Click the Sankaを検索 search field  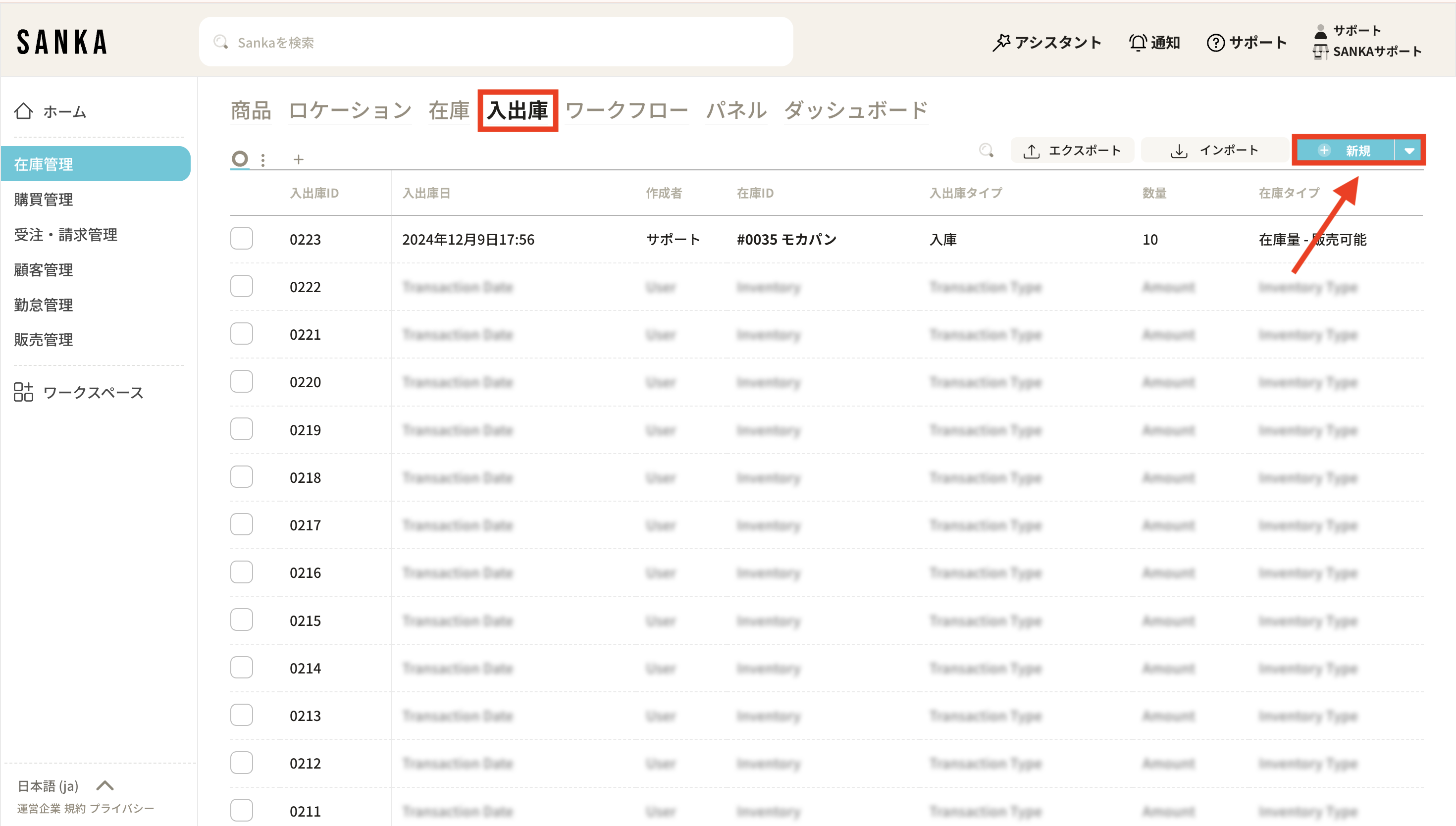coord(496,43)
